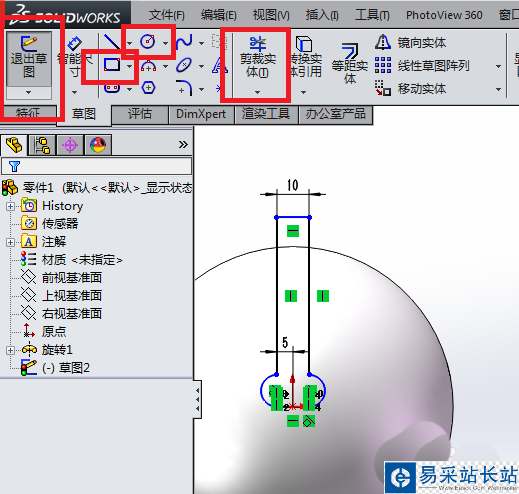Screen dimensions: 519x494
Task: Open the Ellipse tool dropdown arrow
Action: [201, 67]
